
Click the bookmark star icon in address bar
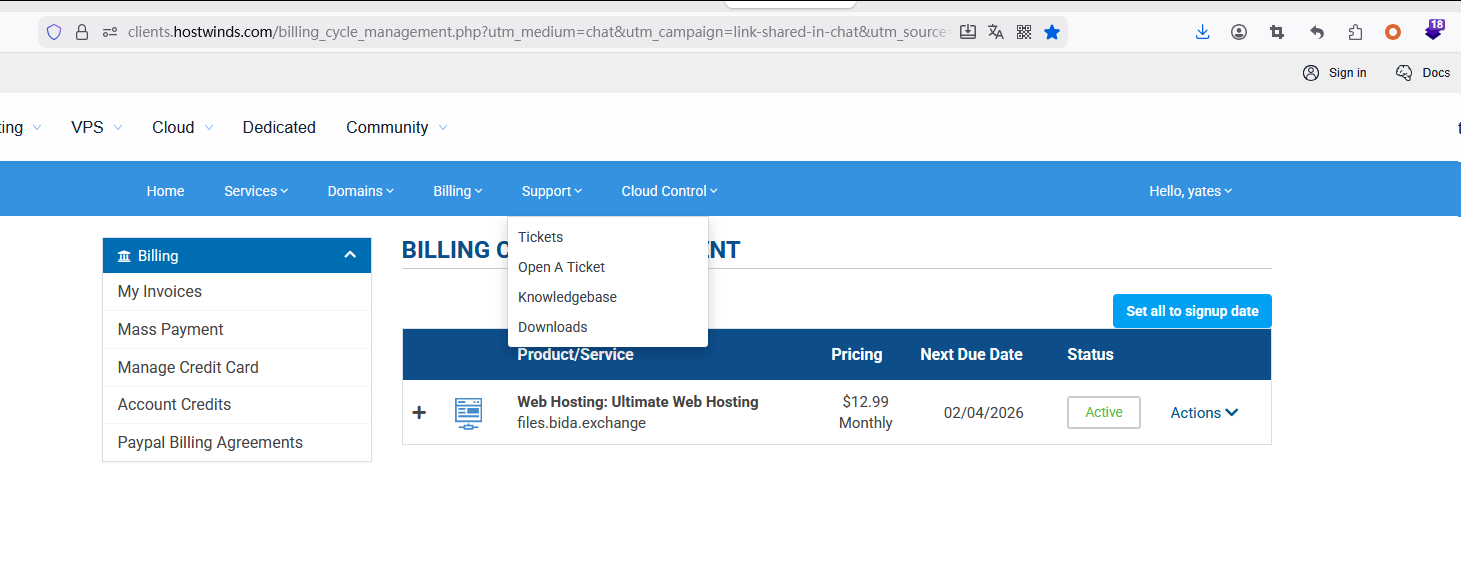click(x=1051, y=32)
